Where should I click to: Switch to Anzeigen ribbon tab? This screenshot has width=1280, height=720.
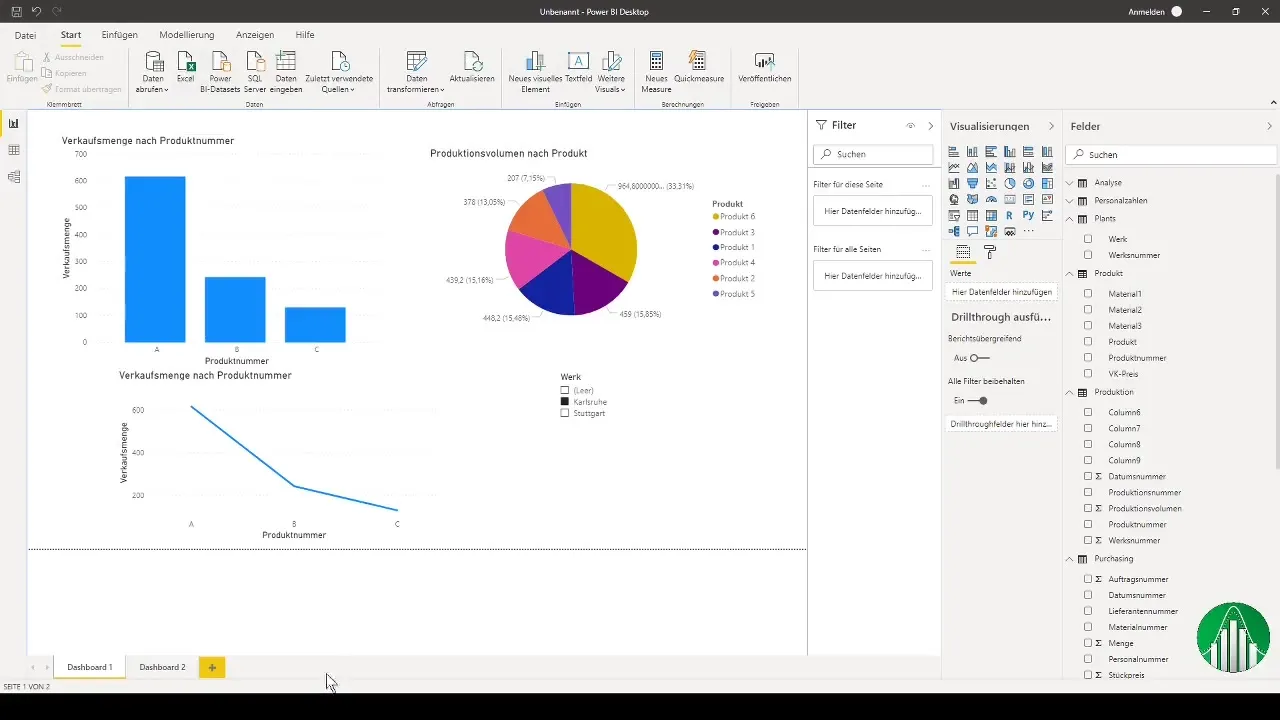coord(255,35)
